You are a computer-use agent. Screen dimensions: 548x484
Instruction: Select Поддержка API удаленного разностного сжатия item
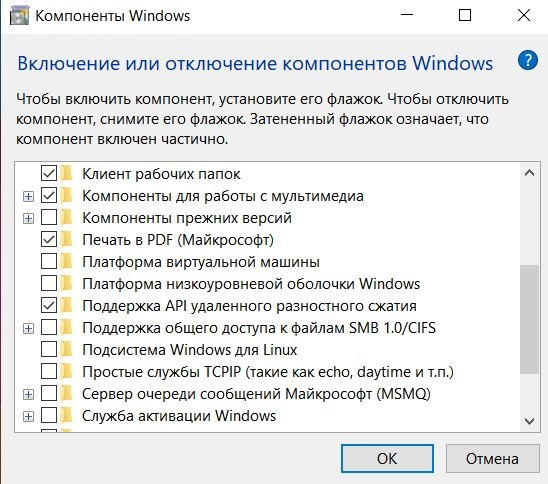249,306
